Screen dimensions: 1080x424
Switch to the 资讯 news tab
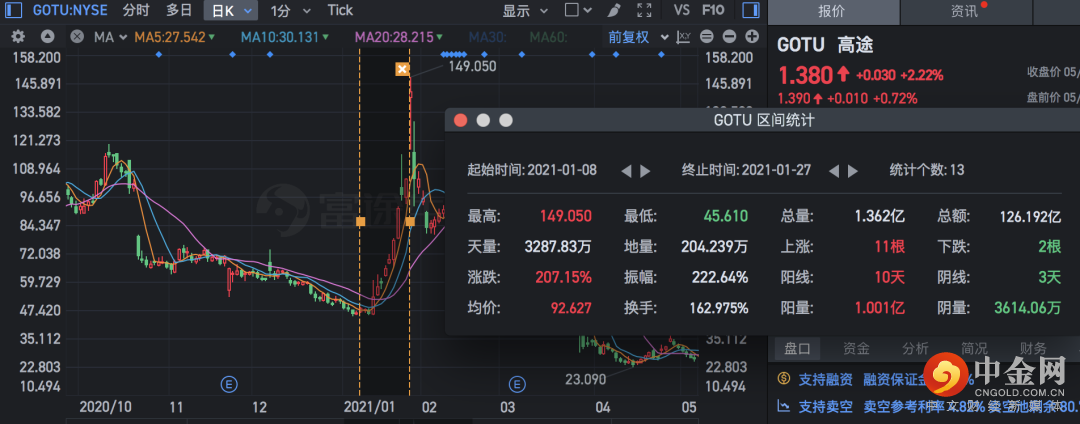pos(965,12)
